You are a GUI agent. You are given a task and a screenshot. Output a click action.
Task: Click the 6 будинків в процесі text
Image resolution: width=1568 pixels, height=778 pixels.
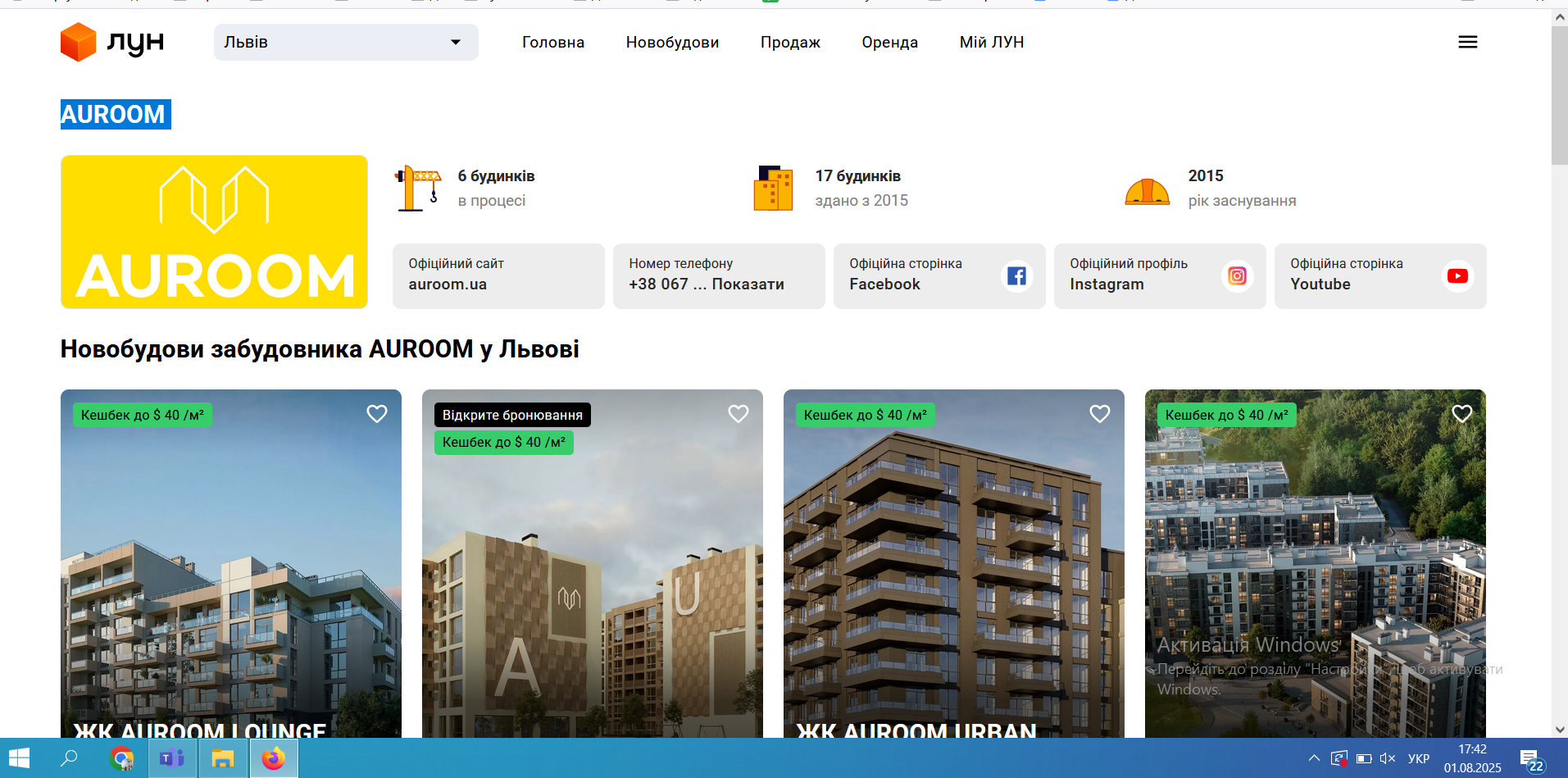[x=496, y=188]
